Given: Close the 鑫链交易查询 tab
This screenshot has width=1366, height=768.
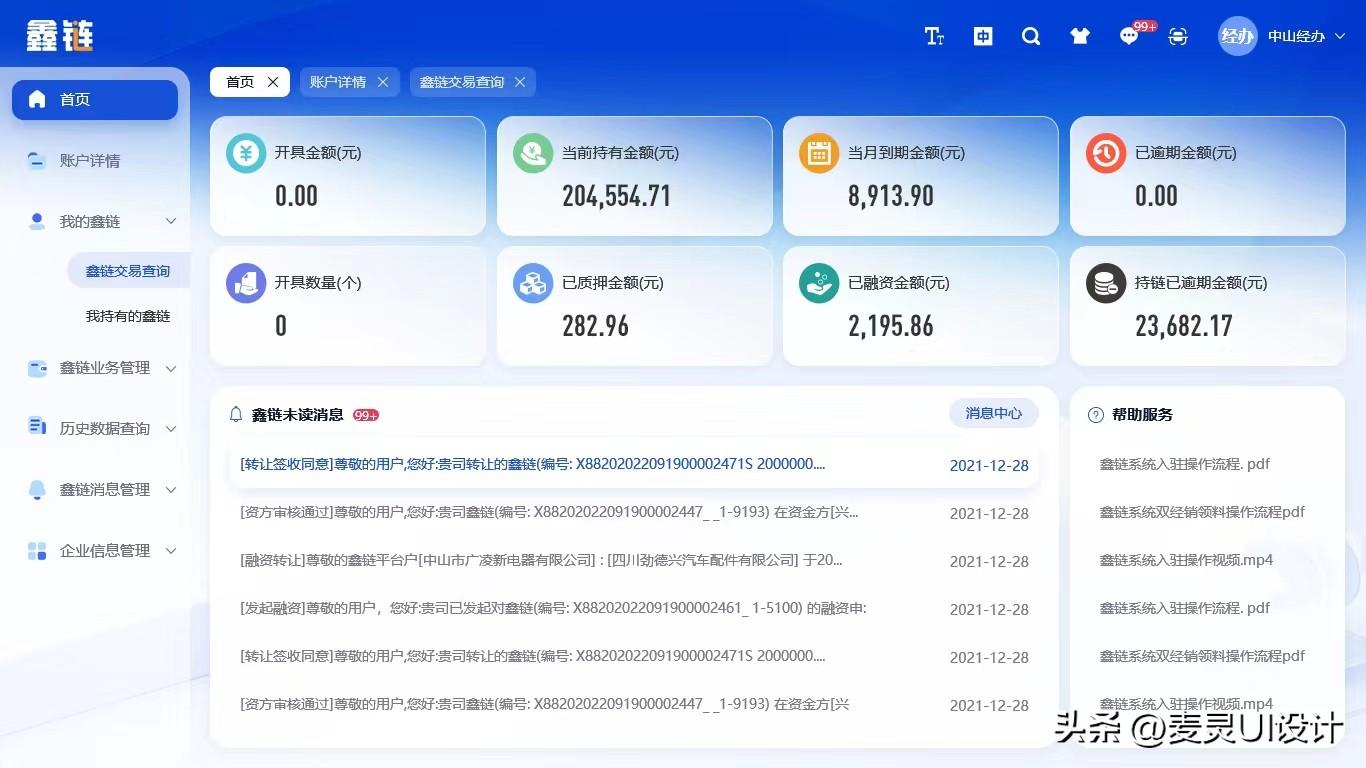Looking at the screenshot, I should [520, 82].
